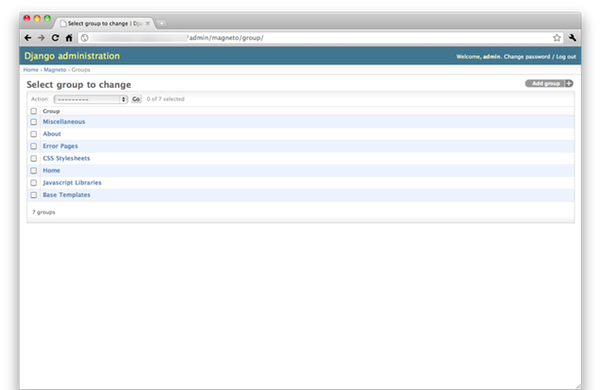The height and width of the screenshot is (390, 600).
Task: Tick the select-all checkbox beside Group header
Action: (x=34, y=111)
